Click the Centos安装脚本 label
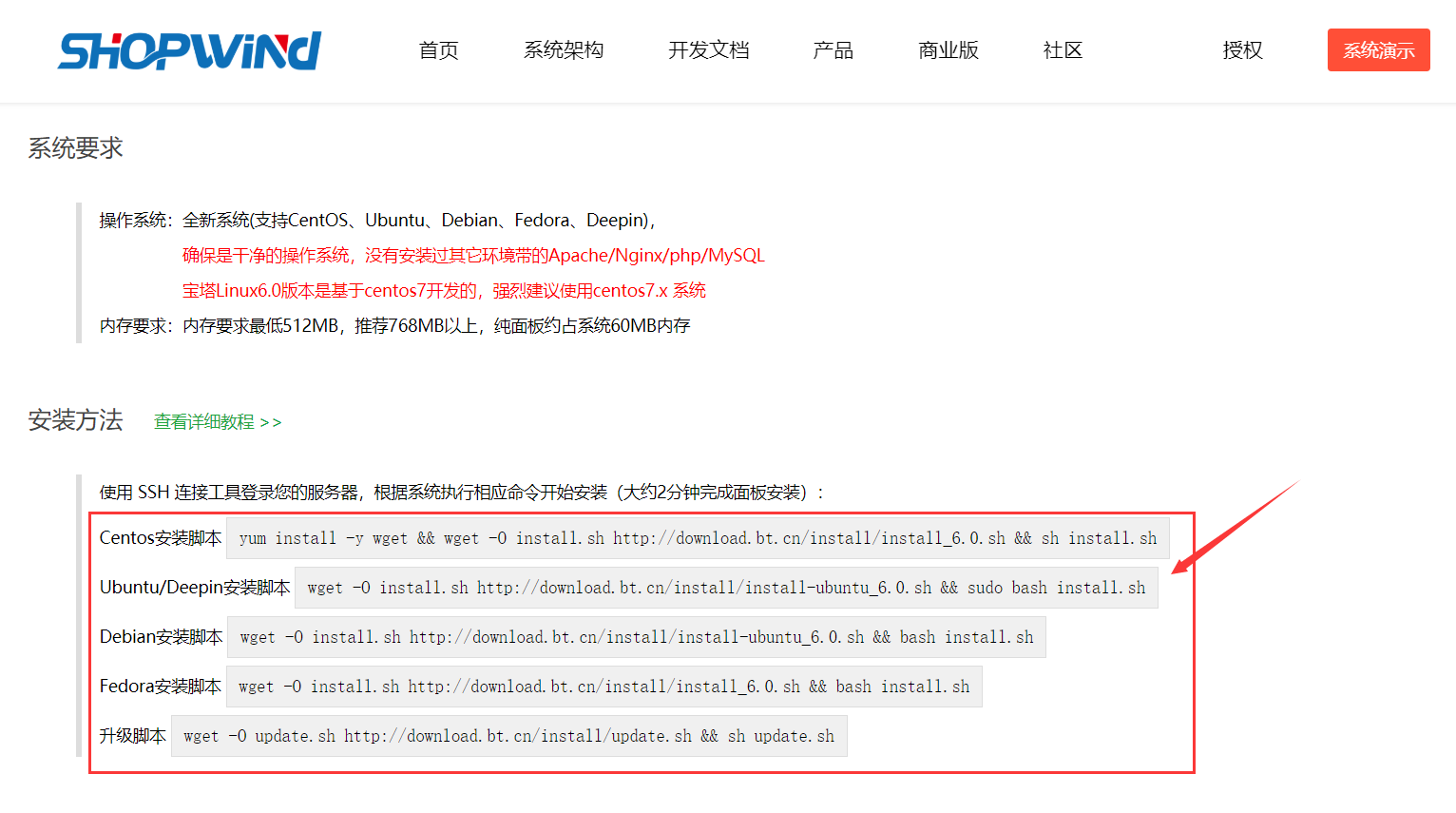 click(x=161, y=538)
